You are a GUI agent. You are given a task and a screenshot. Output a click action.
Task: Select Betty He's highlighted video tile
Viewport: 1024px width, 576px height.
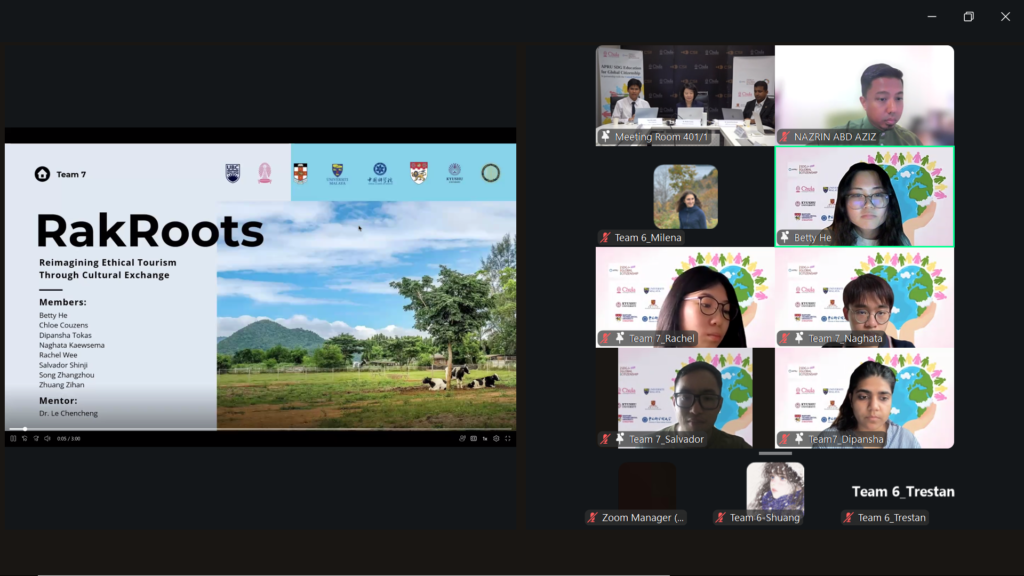click(865, 197)
